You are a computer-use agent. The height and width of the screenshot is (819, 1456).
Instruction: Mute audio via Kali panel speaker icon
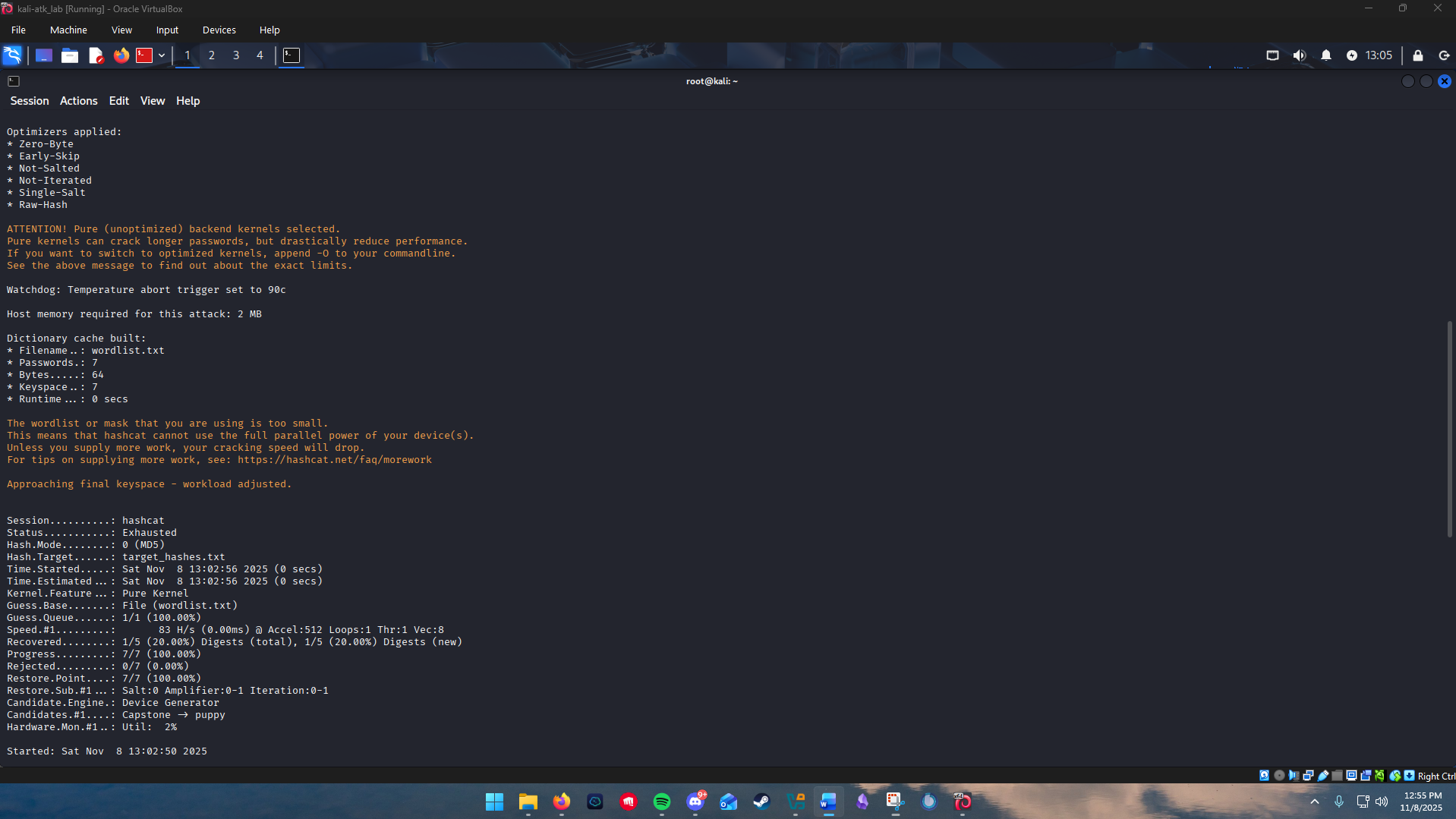pos(1300,55)
